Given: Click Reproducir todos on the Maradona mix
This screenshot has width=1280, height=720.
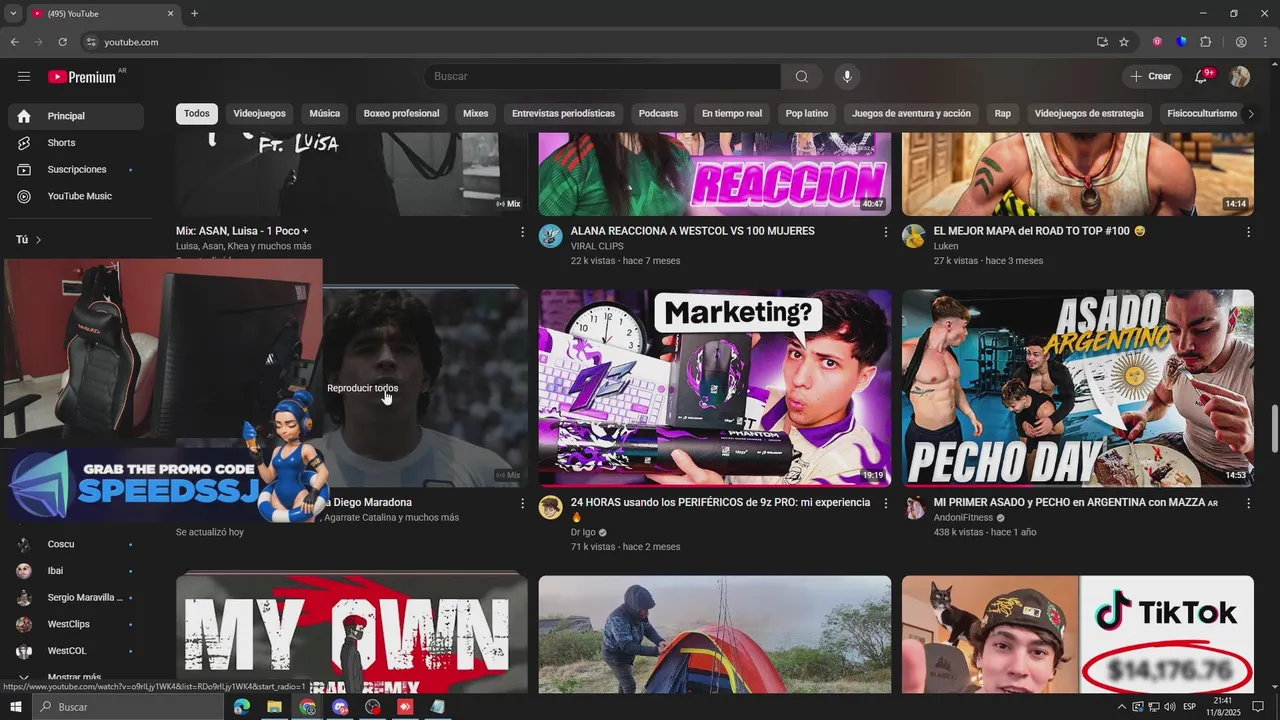Looking at the screenshot, I should pos(362,389).
